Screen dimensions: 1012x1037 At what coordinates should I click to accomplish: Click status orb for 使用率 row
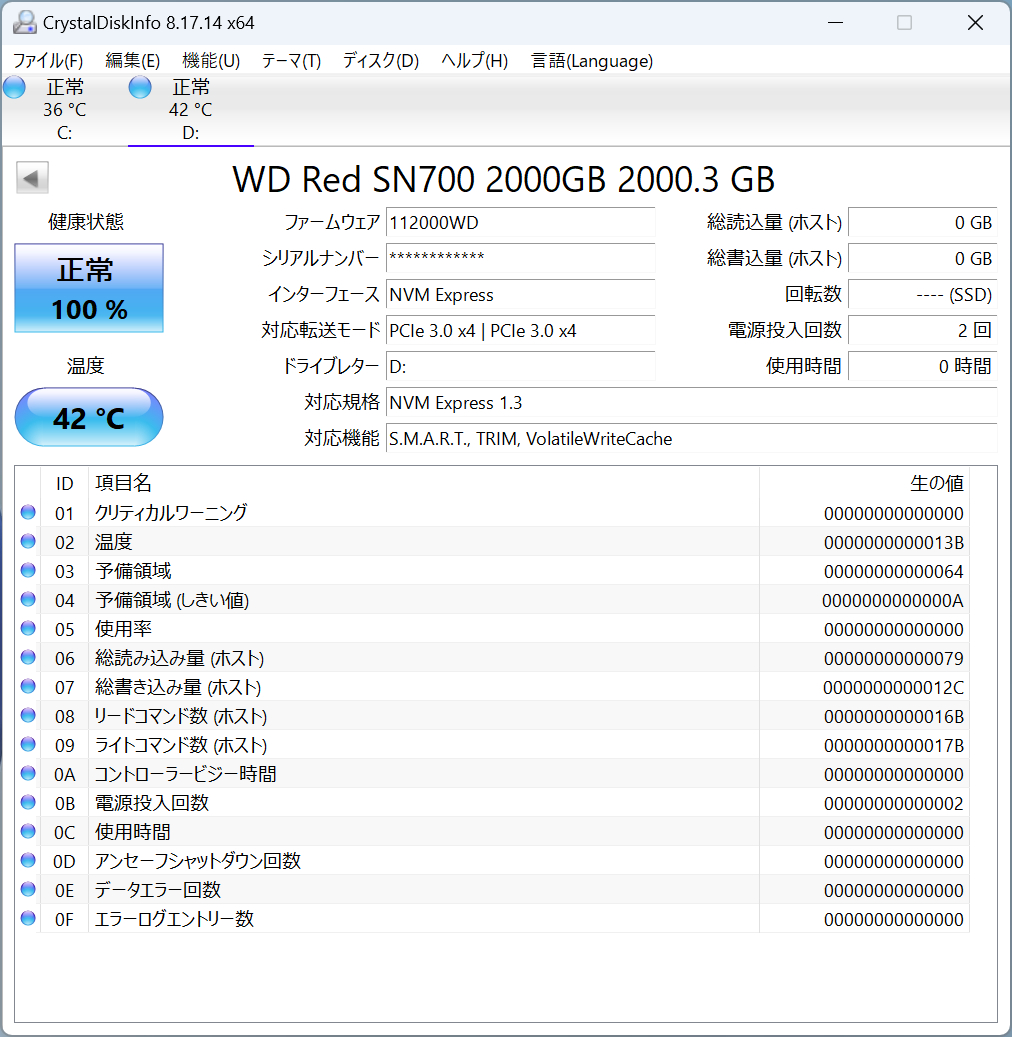tap(28, 629)
